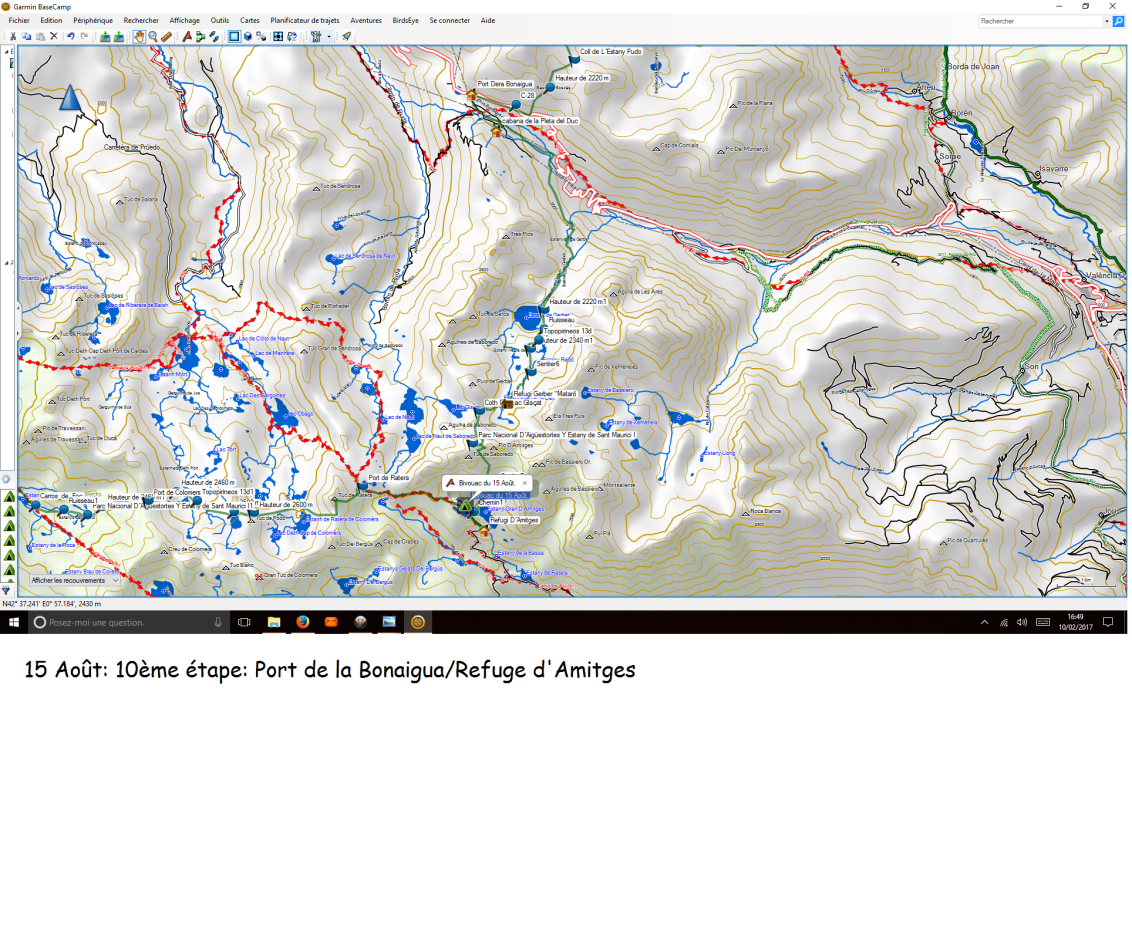
Task: Open the Aide menu
Action: tap(488, 20)
